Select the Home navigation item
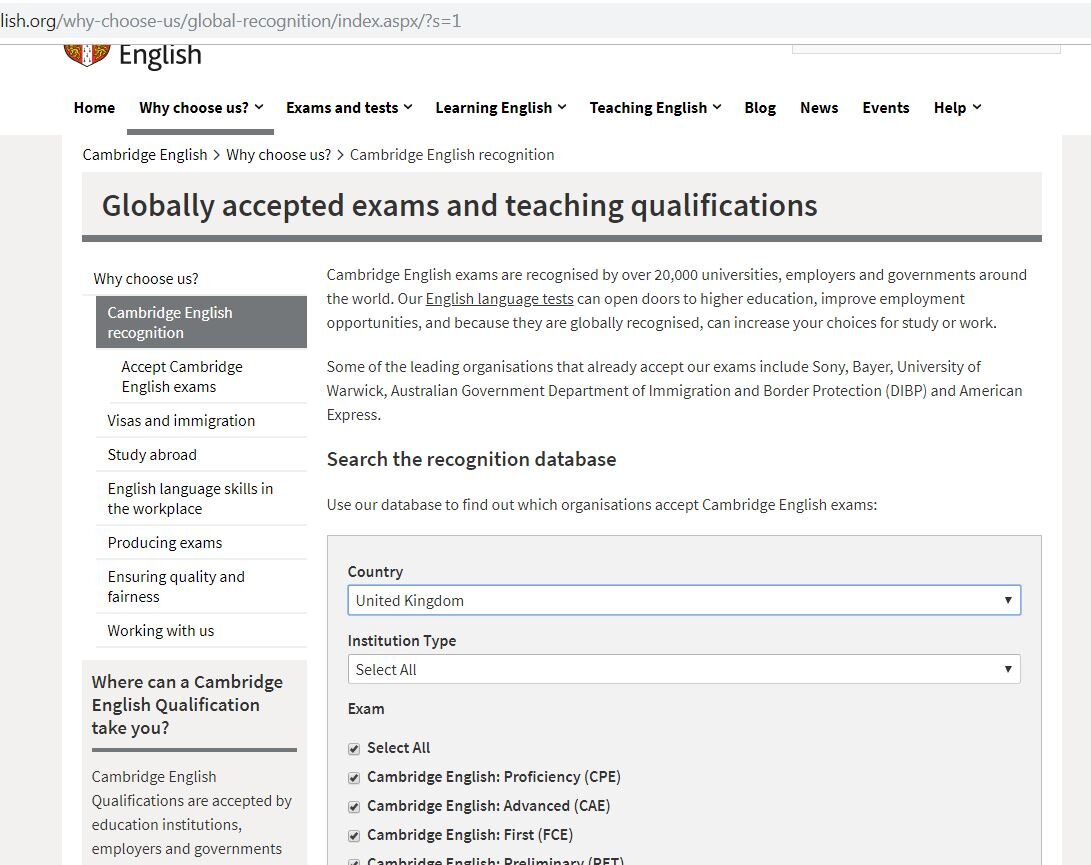Viewport: 1091px width, 865px height. point(94,107)
